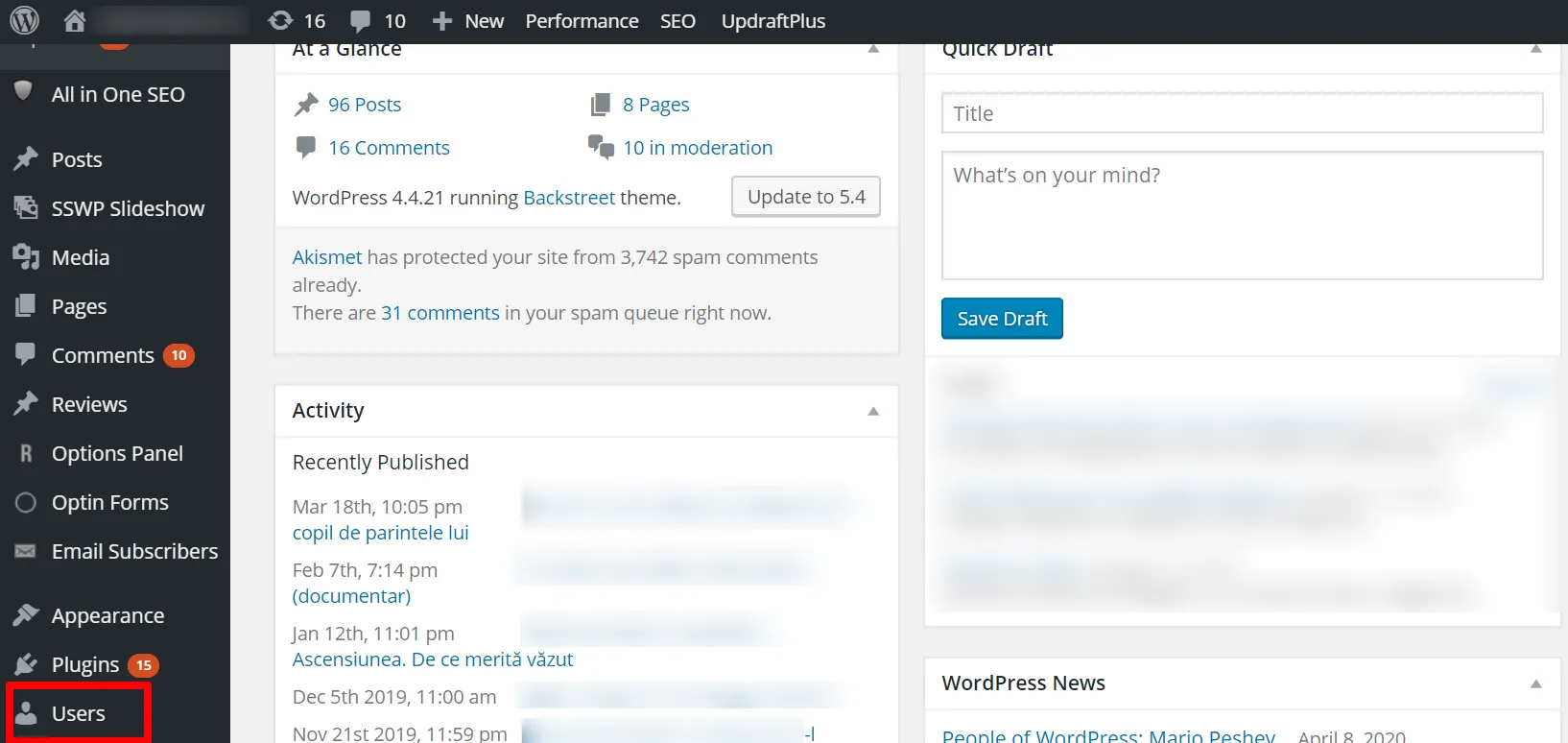The width and height of the screenshot is (1568, 743).
Task: Open the 16 Comments link
Action: (389, 148)
